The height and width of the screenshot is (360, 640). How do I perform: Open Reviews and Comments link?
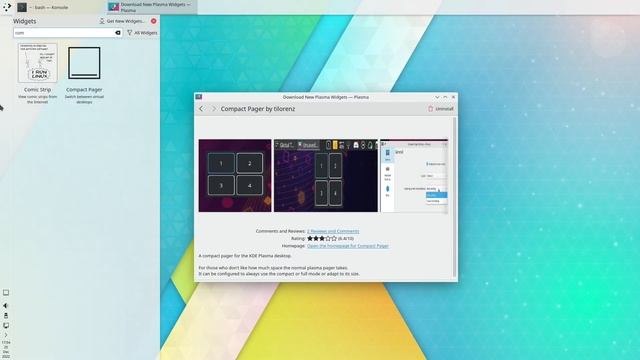[333, 231]
